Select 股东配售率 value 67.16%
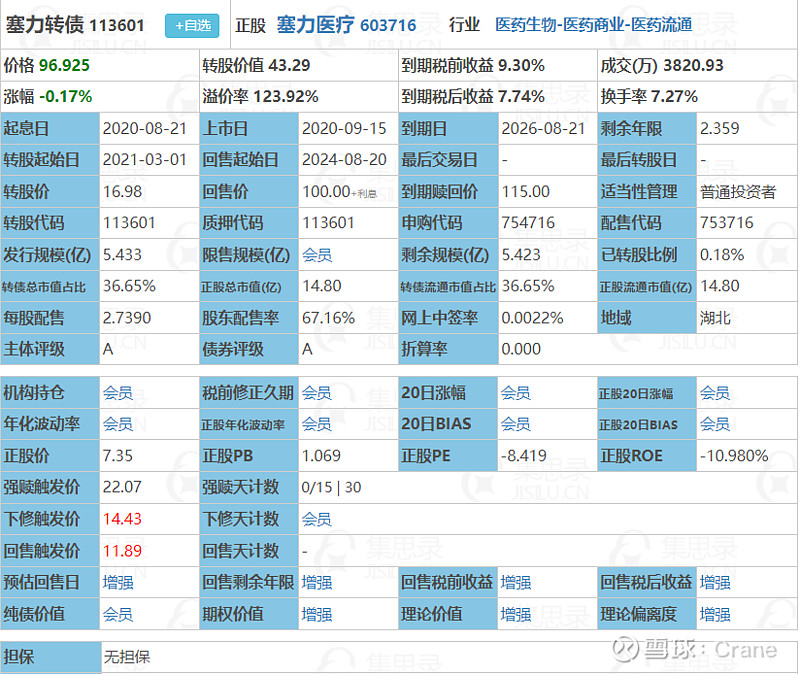Viewport: 800px width, 674px height. pos(329,318)
